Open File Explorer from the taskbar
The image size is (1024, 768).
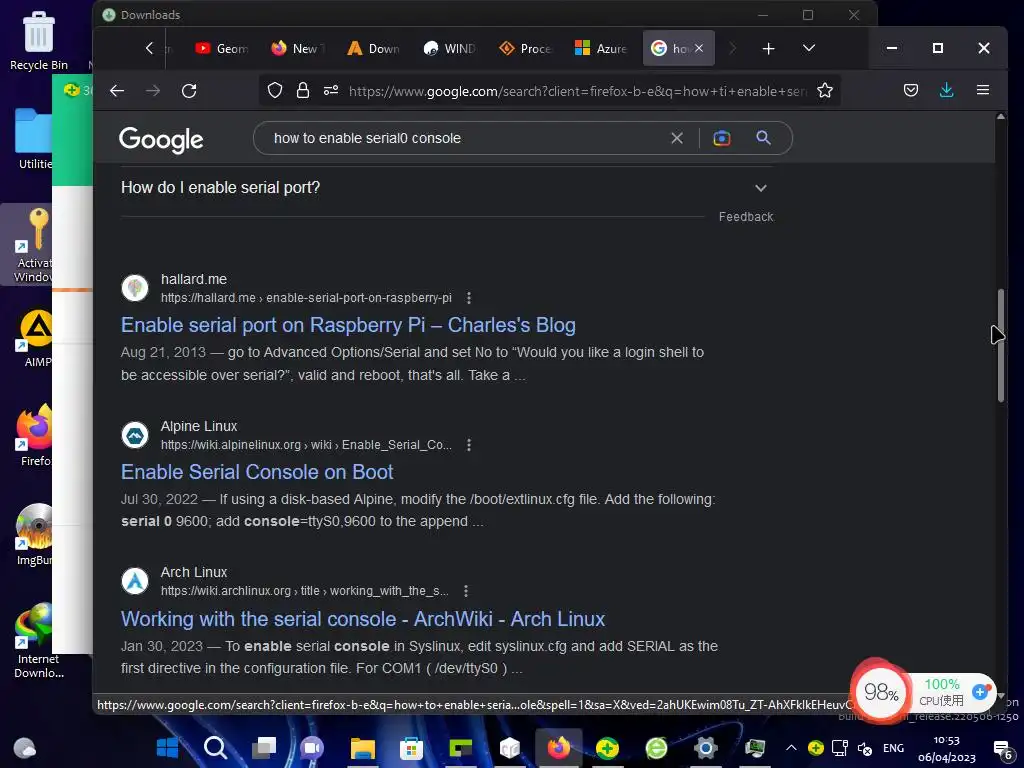362,748
